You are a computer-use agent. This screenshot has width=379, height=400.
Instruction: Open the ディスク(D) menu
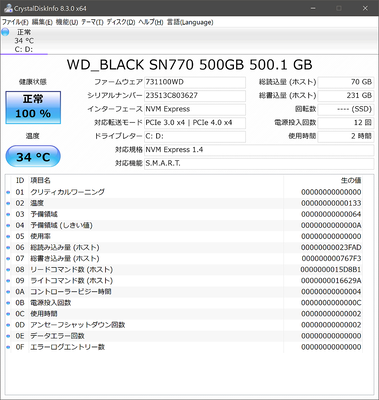tap(121, 22)
